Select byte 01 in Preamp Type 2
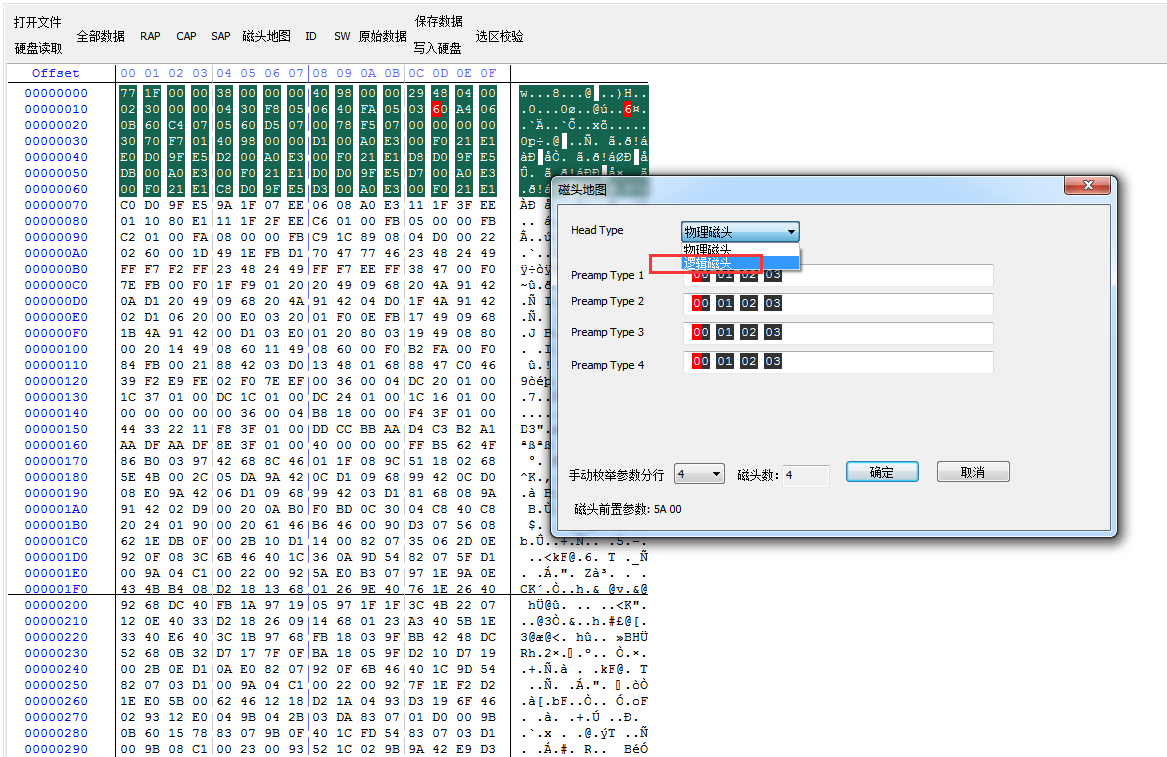Viewport: 1167px width, 757px height. 725,303
